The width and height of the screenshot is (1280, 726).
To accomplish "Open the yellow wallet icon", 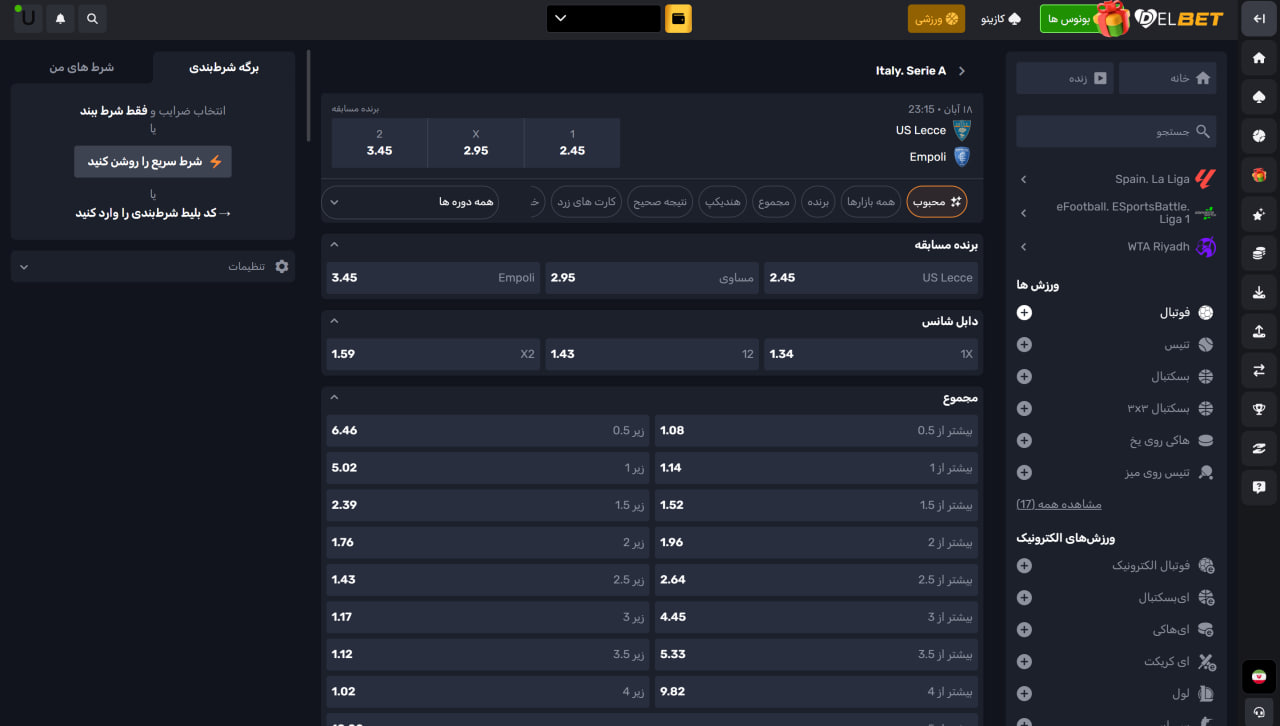I will pyautogui.click(x=678, y=18).
